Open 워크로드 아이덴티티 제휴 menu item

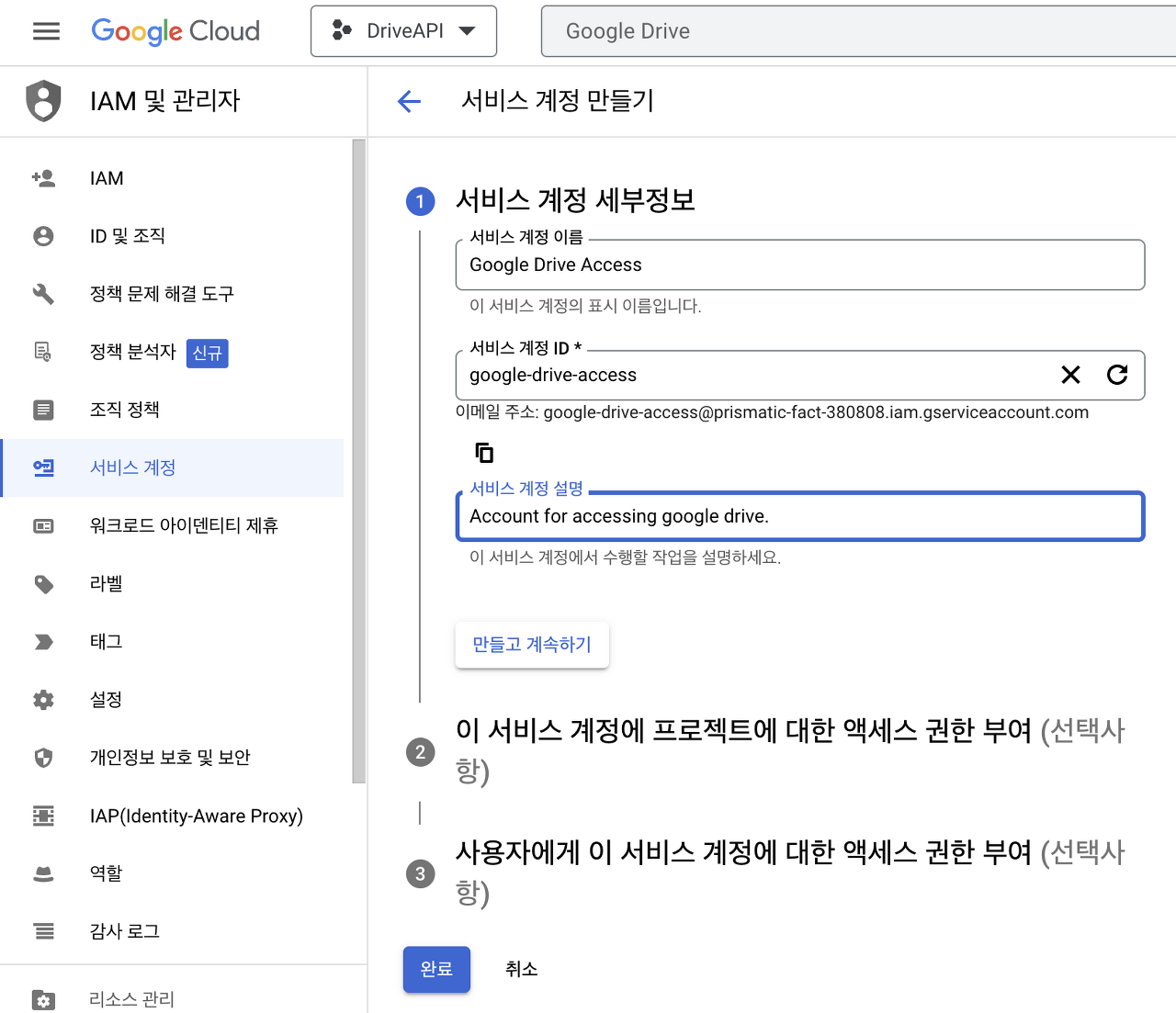[173, 525]
